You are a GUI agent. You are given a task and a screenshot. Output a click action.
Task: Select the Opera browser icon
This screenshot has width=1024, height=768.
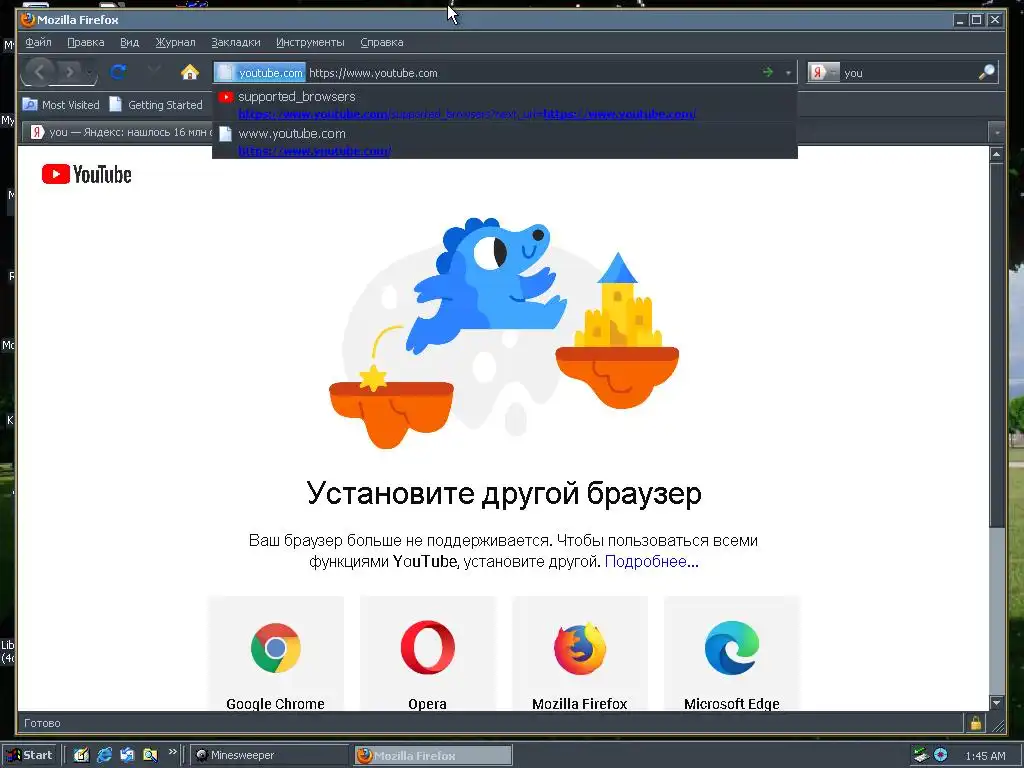point(428,647)
